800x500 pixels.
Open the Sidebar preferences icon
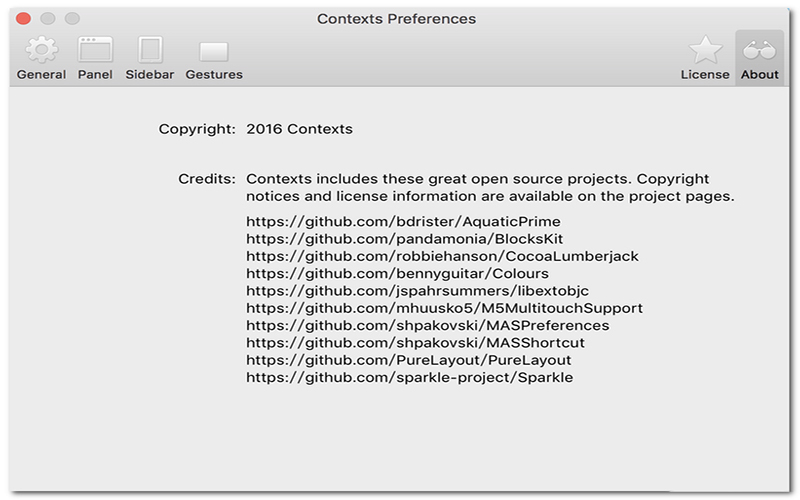(x=150, y=50)
